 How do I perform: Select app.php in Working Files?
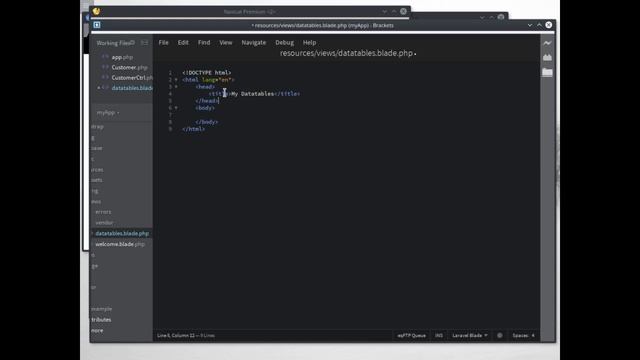click(122, 57)
